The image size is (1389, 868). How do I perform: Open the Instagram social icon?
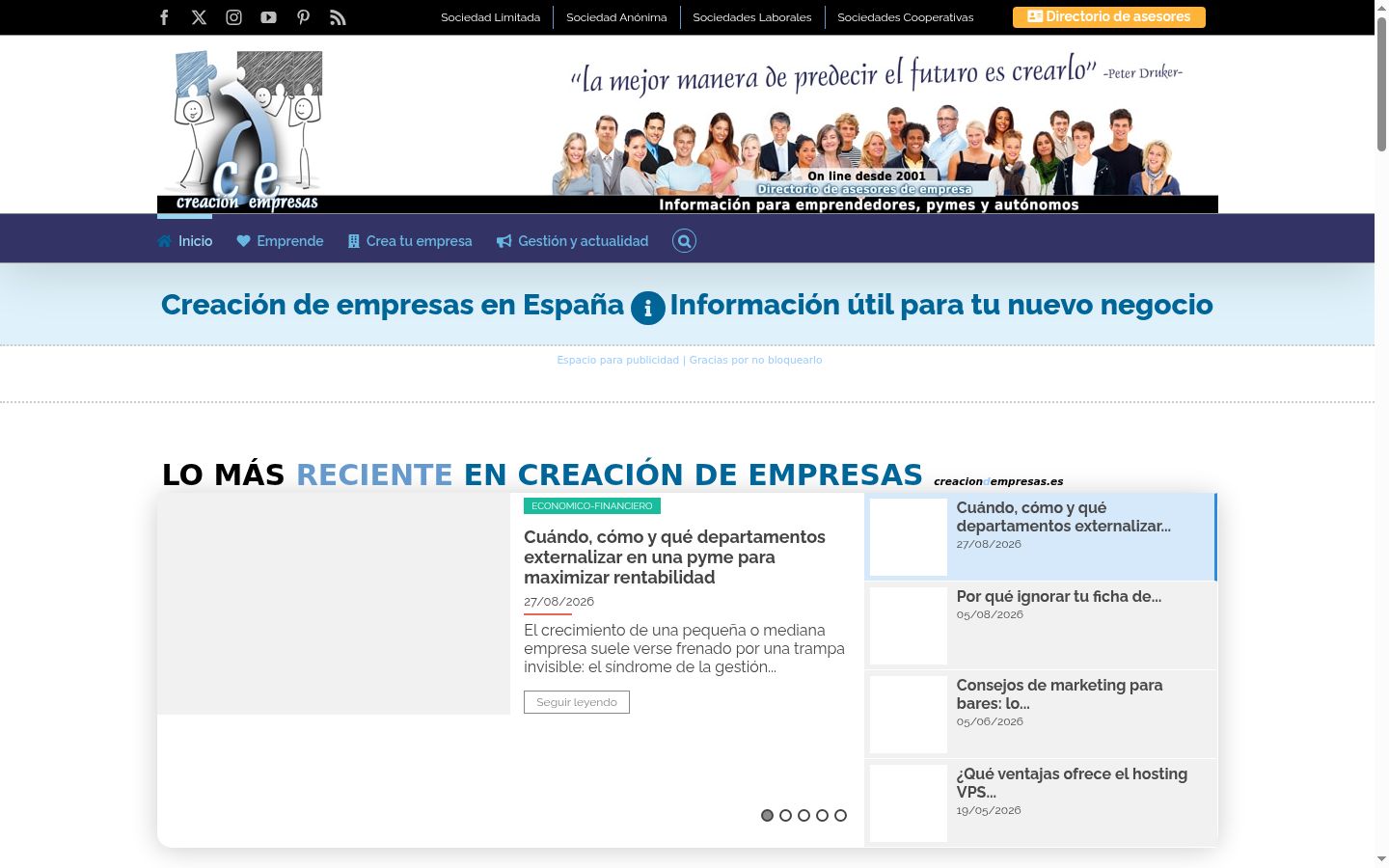tap(233, 17)
